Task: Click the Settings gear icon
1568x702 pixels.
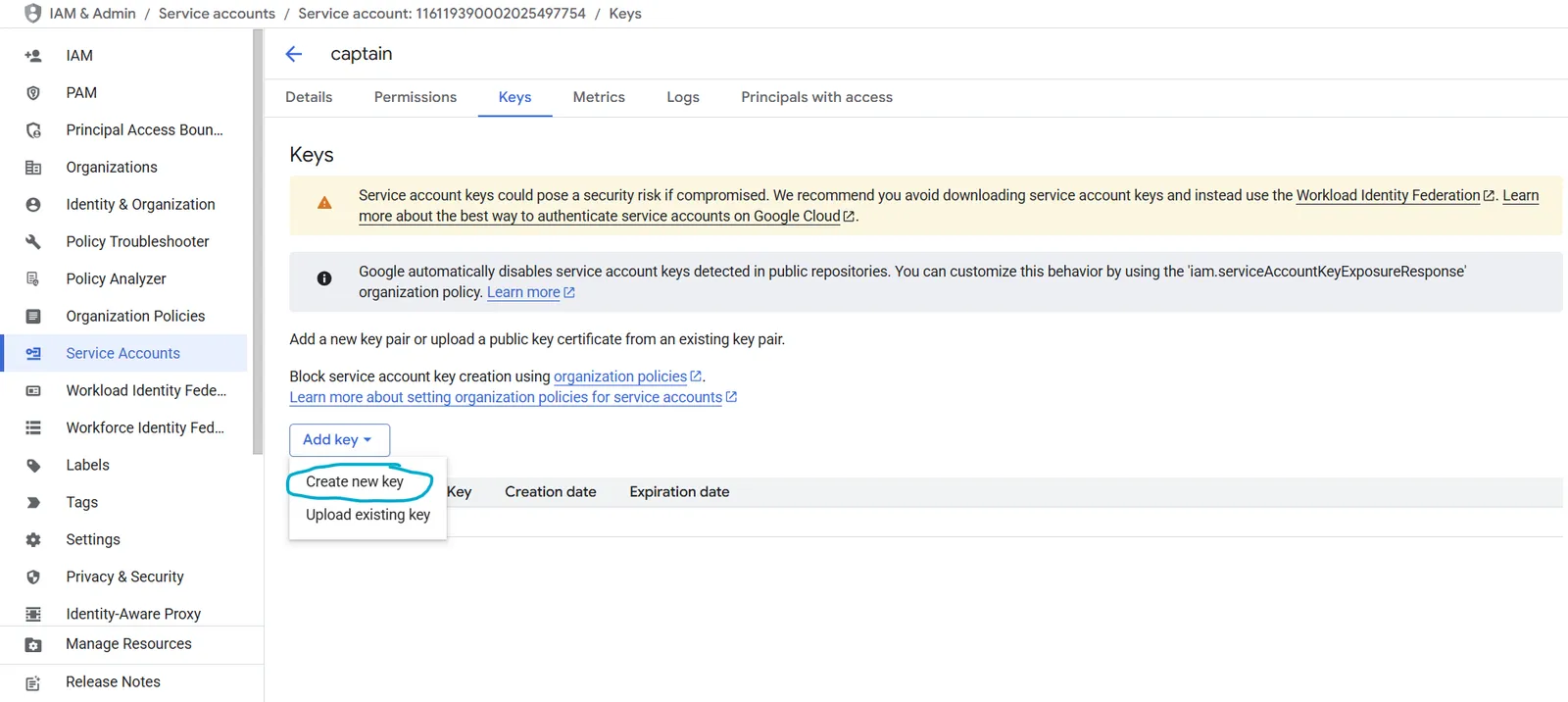Action: (x=33, y=540)
